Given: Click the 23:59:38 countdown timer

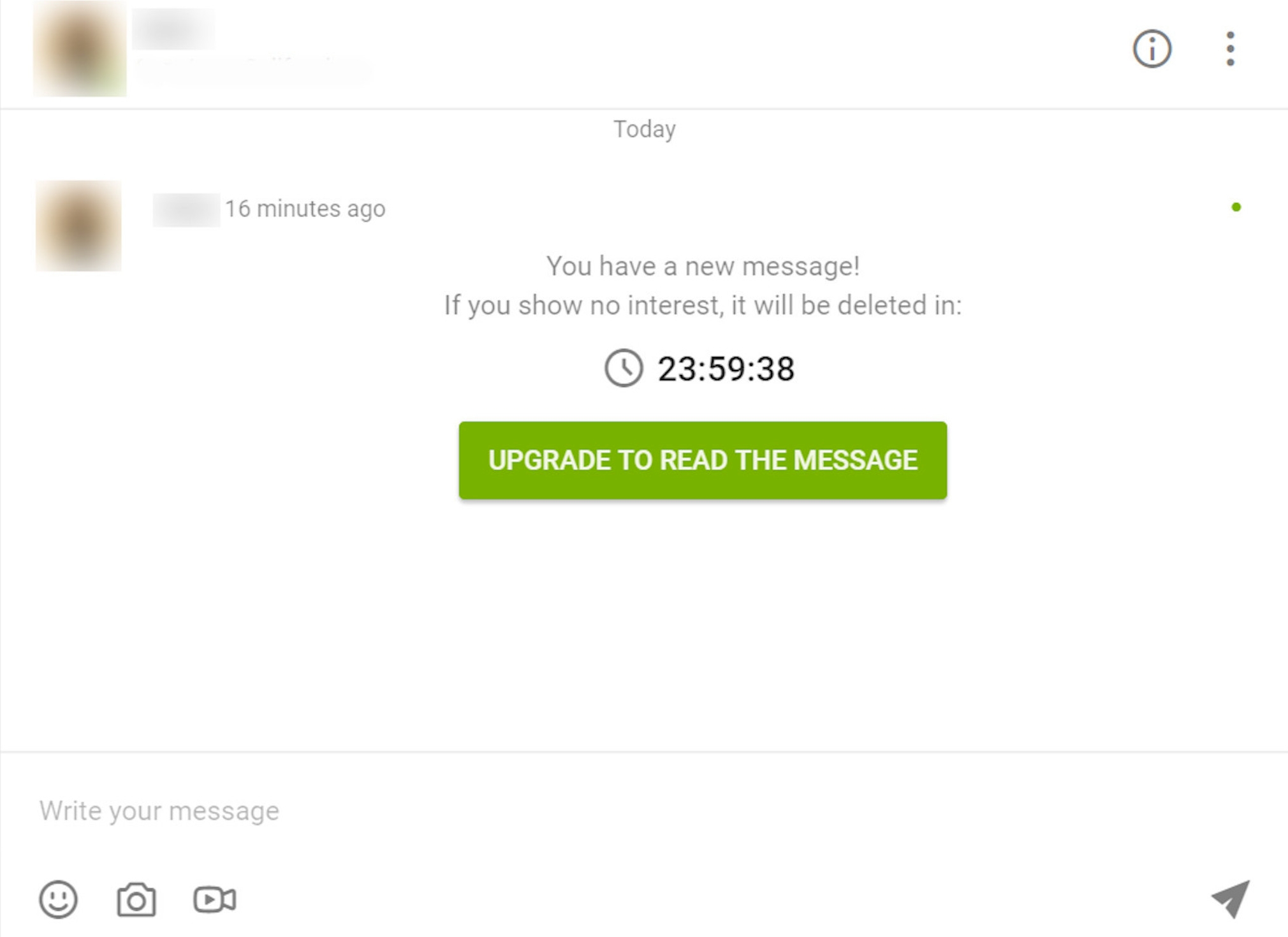Looking at the screenshot, I should click(x=726, y=369).
